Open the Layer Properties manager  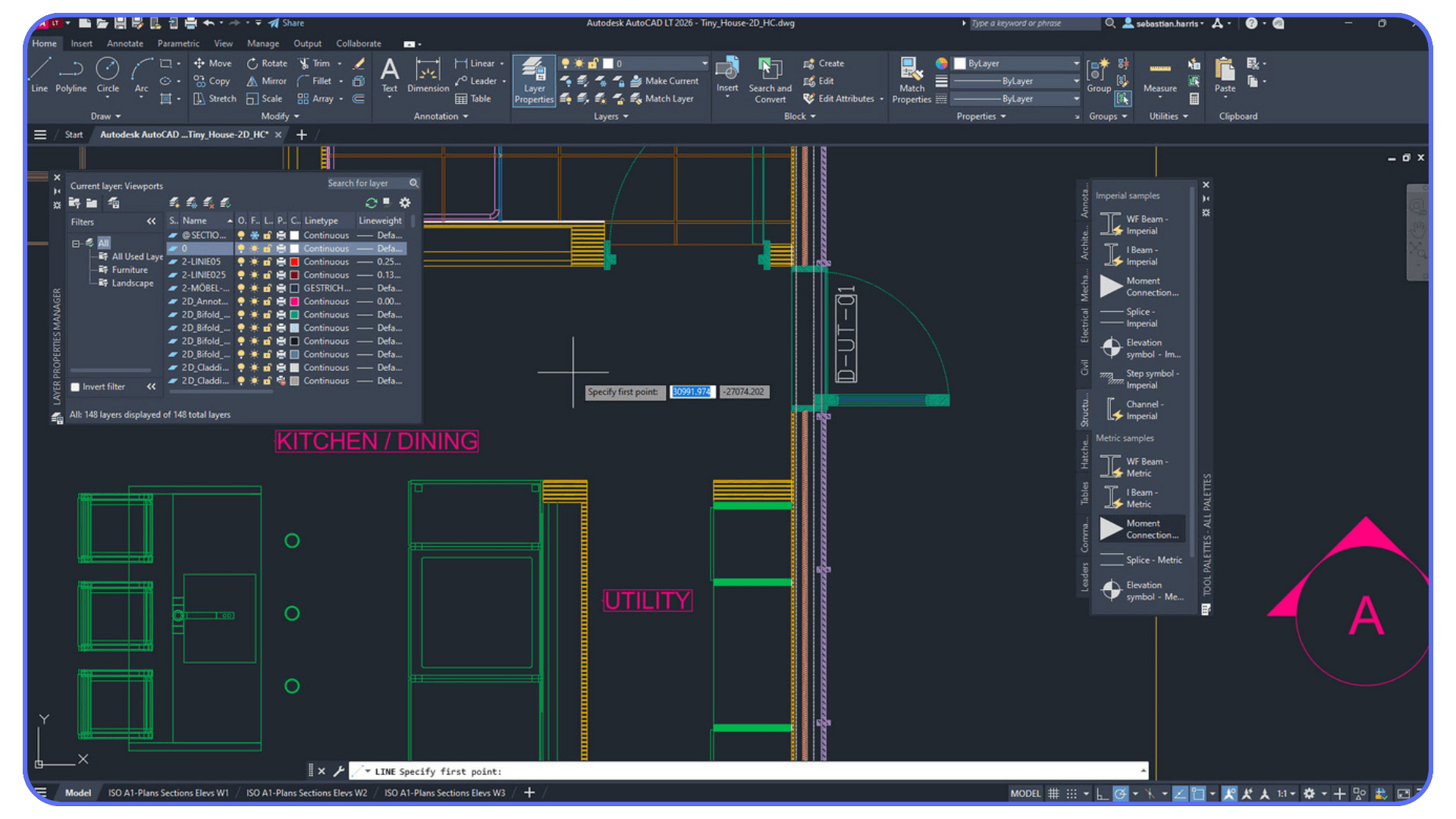[x=534, y=80]
